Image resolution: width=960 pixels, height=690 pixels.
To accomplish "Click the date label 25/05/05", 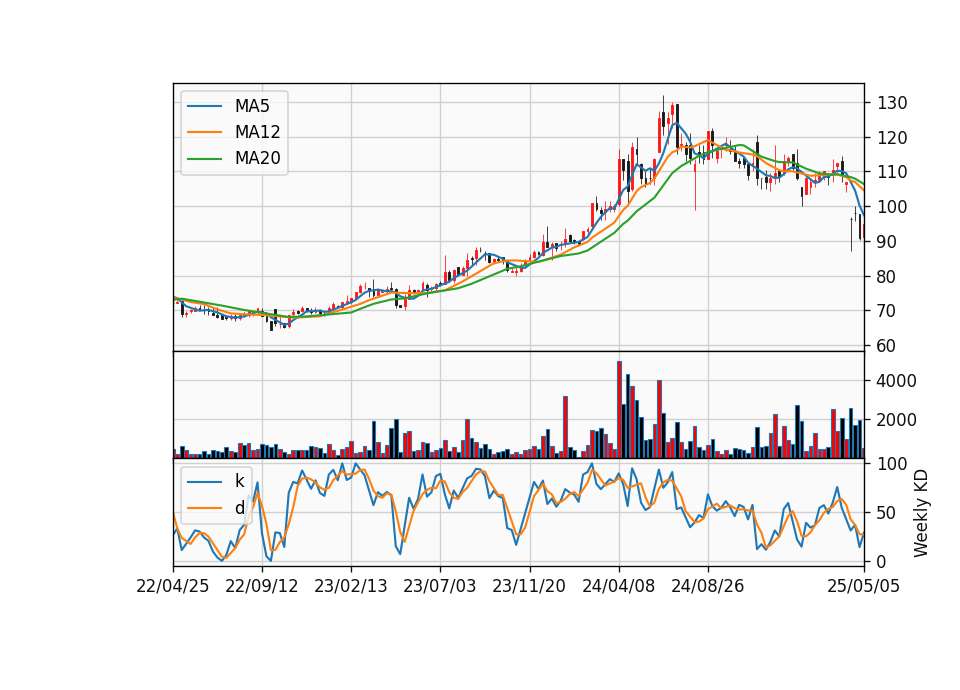I will pos(864,586).
